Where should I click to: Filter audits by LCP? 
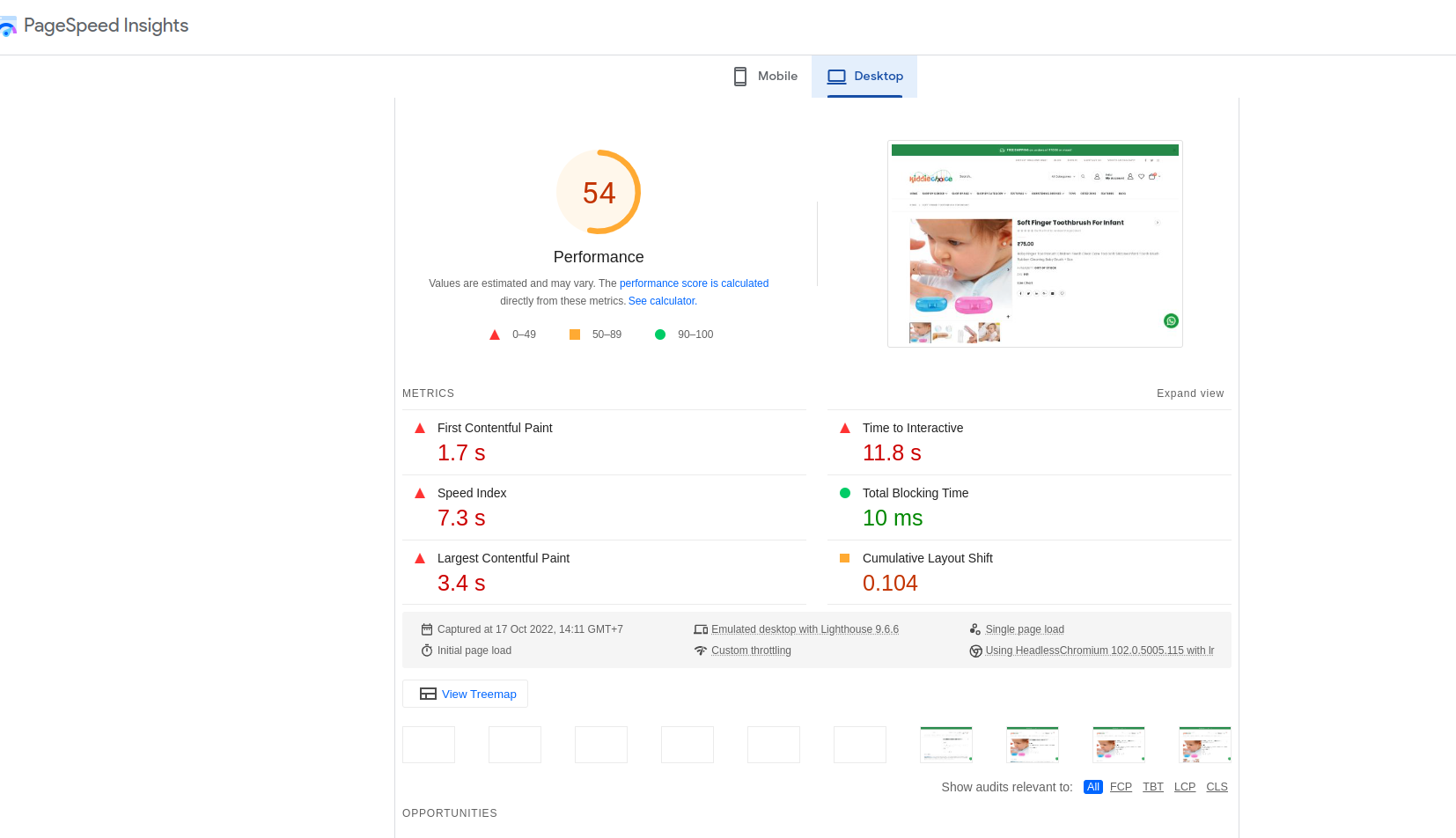(x=1184, y=787)
